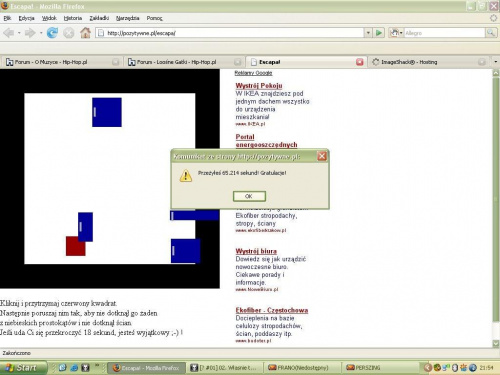The image size is (500, 375).
Task: Click the Firefox reload page icon
Action: 52,33
